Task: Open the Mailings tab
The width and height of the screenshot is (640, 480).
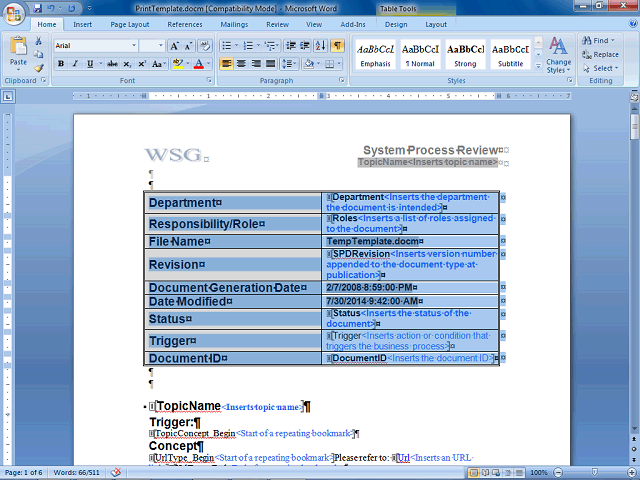Action: pos(234,24)
